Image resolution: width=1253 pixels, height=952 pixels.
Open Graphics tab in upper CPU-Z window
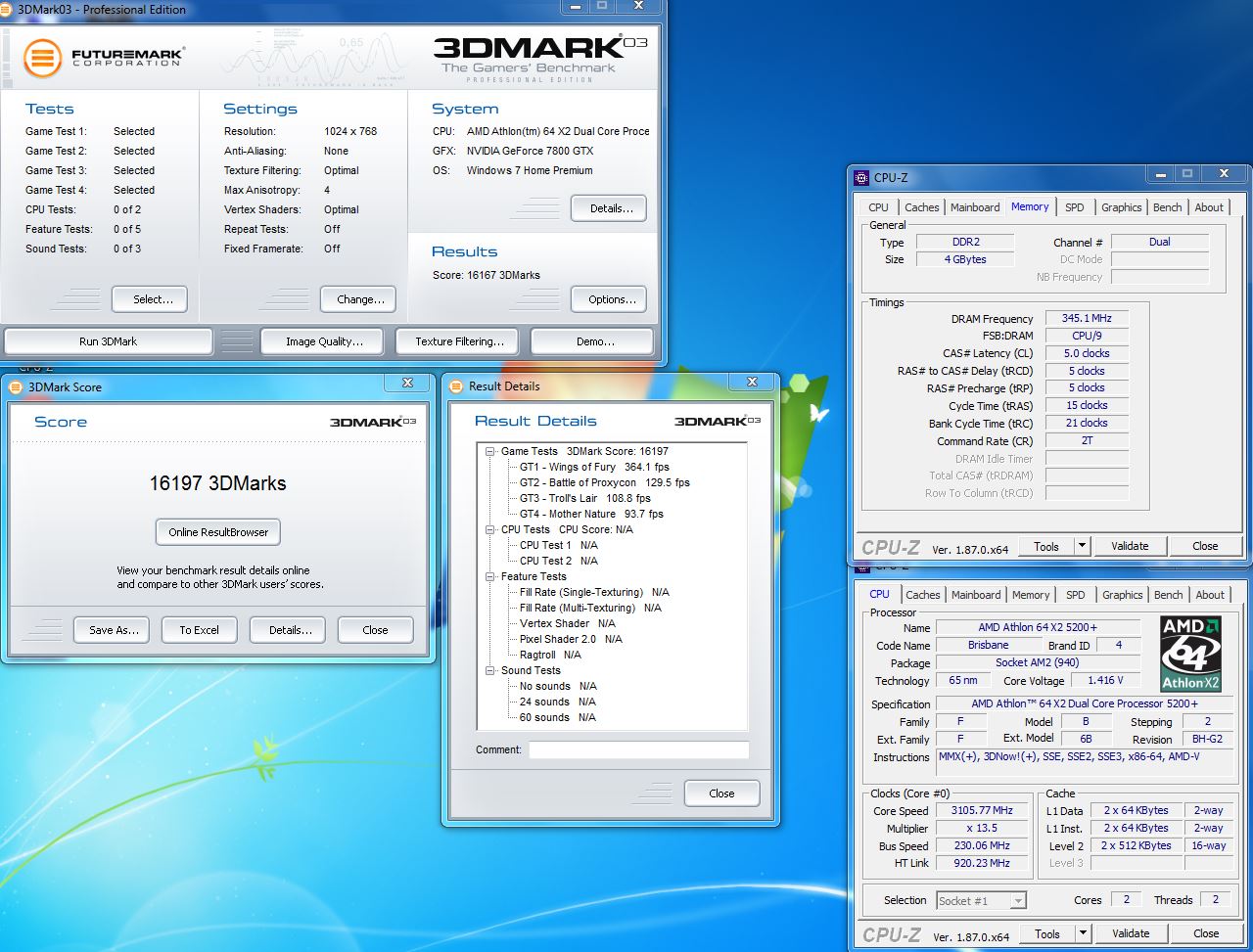point(1121,207)
